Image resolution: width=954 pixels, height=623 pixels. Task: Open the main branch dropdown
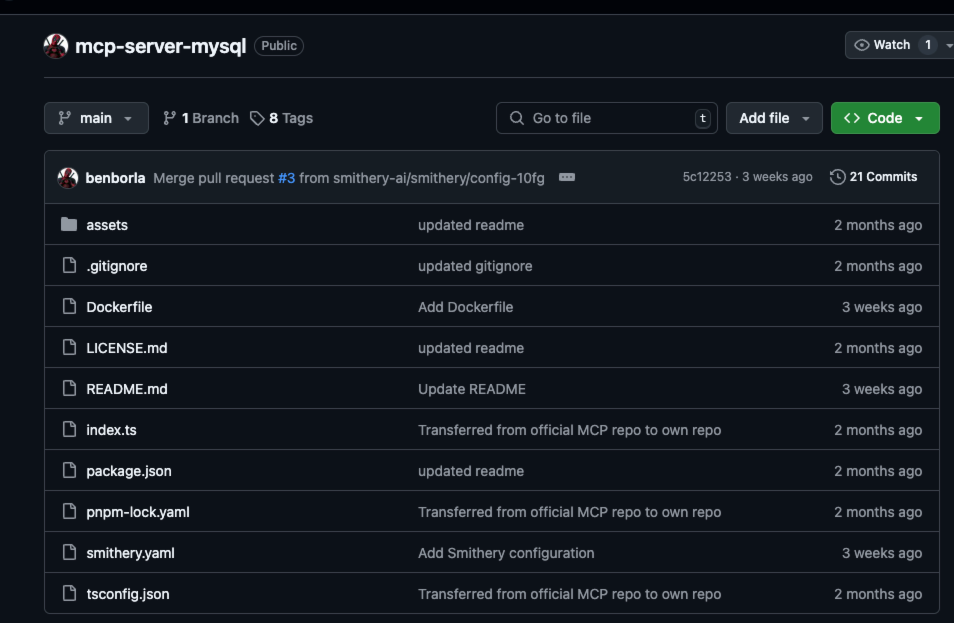click(96, 118)
